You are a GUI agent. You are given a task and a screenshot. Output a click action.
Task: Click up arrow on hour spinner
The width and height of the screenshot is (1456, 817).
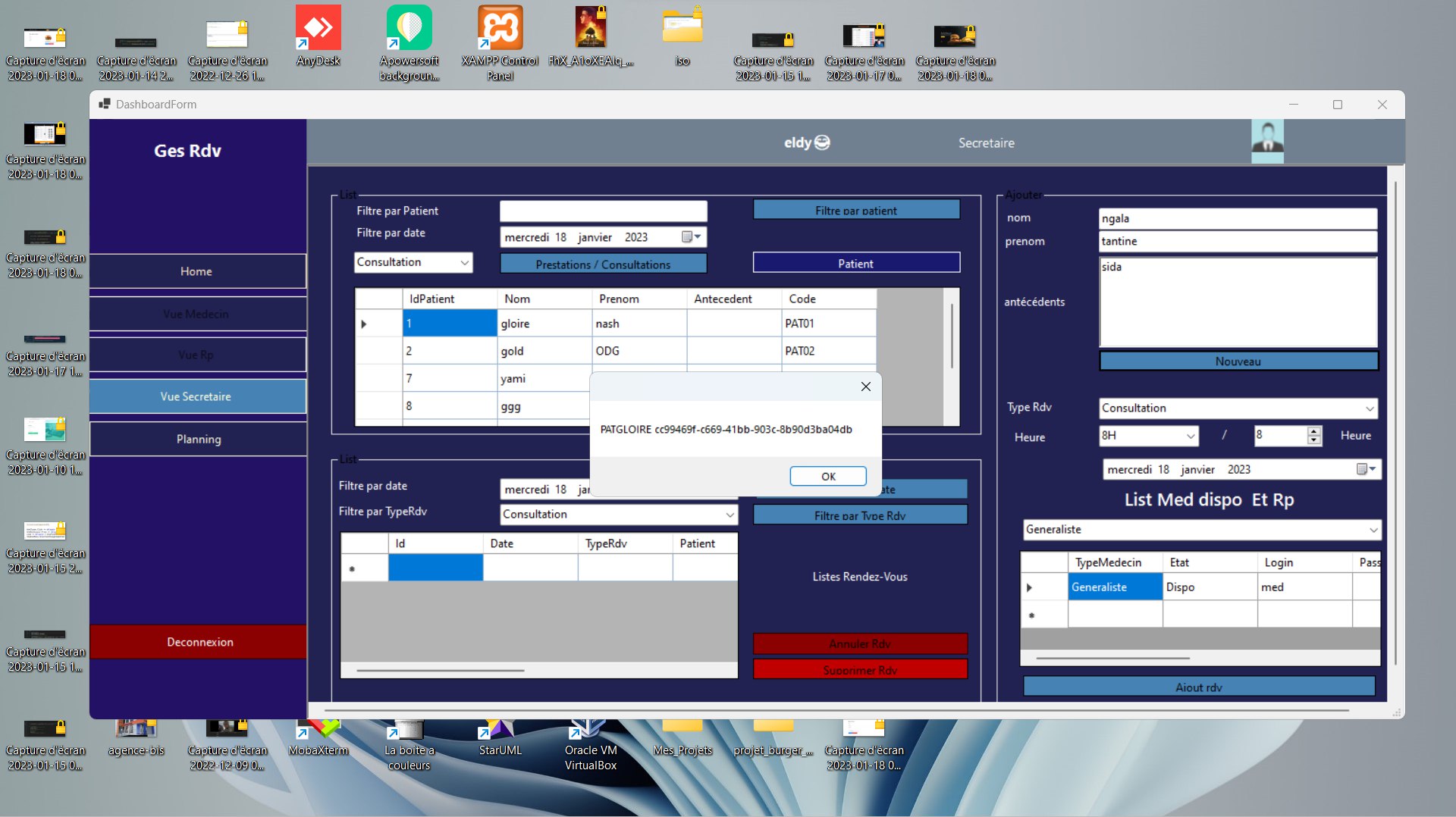click(x=1314, y=431)
